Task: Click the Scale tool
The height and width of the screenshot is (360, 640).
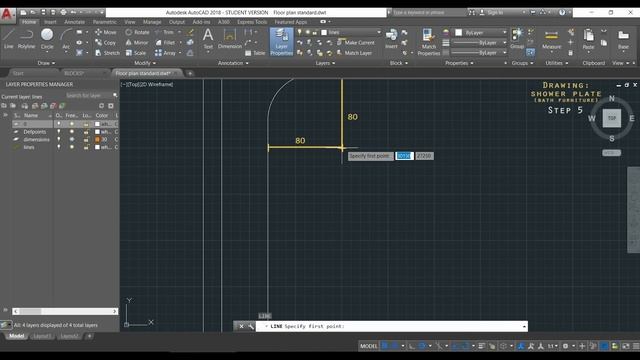Action: [x=136, y=53]
